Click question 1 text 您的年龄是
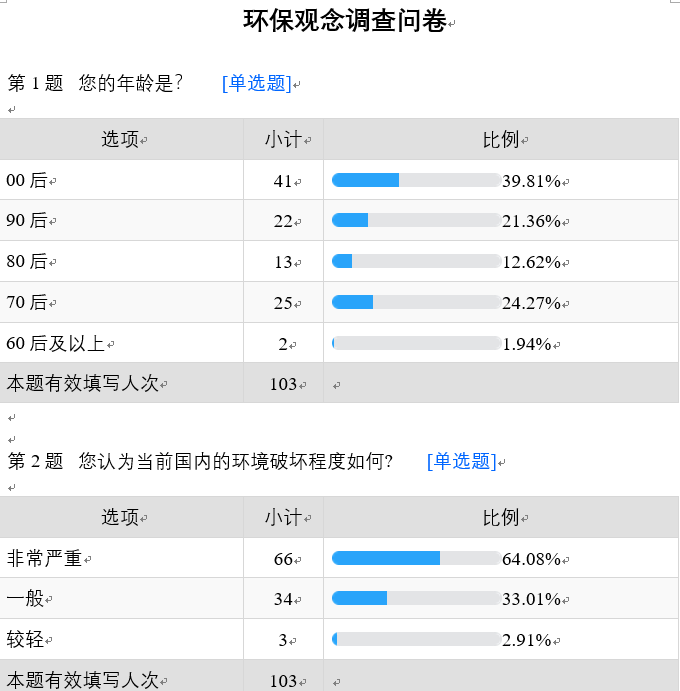This screenshot has height=691, width=680. point(130,84)
